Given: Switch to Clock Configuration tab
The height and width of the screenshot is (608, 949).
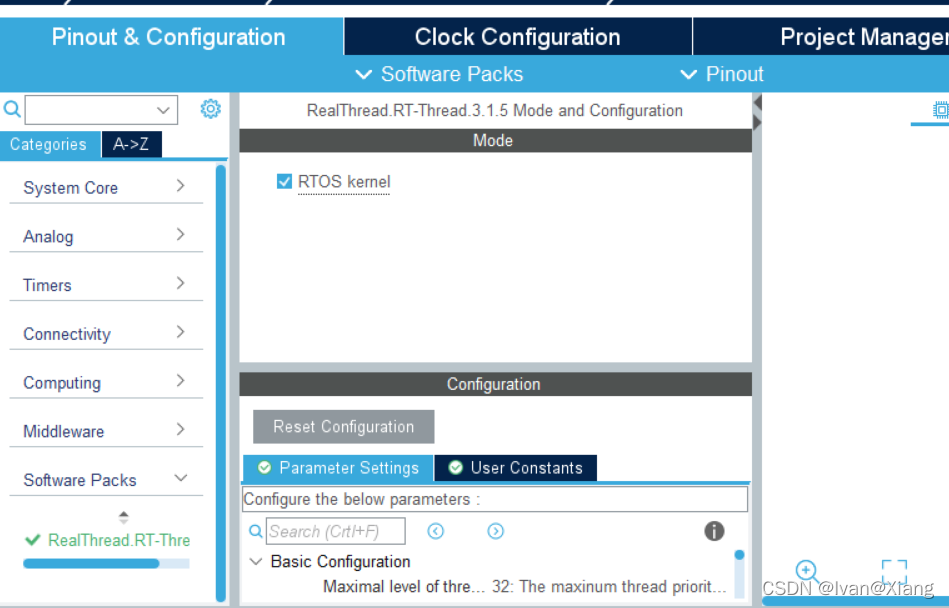Looking at the screenshot, I should click(517, 37).
